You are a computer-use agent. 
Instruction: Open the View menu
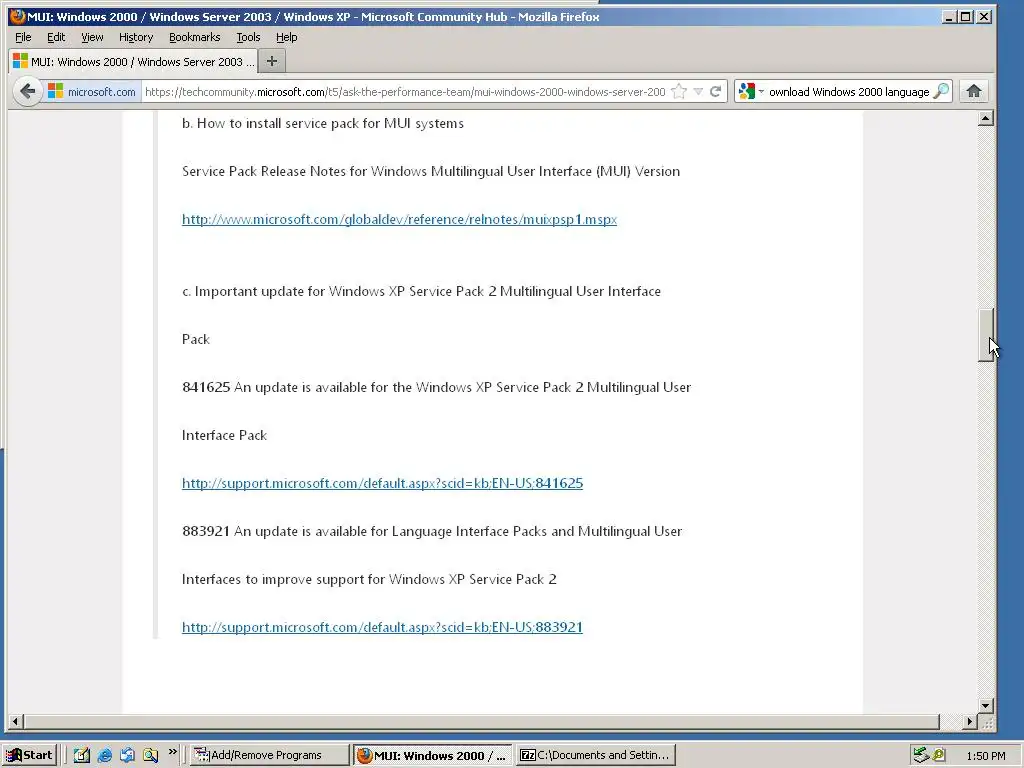click(x=92, y=37)
